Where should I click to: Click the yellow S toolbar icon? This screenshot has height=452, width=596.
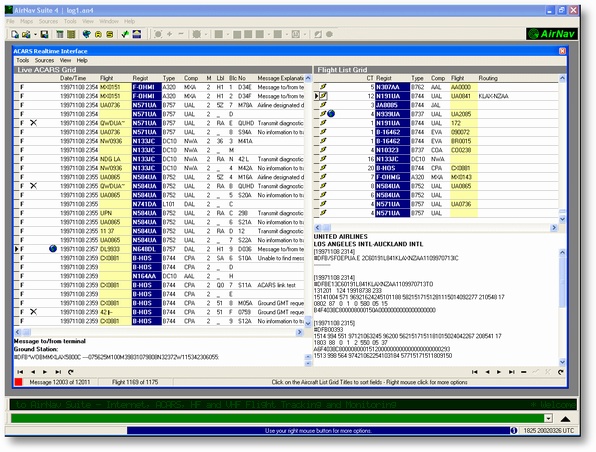[x=109, y=35]
